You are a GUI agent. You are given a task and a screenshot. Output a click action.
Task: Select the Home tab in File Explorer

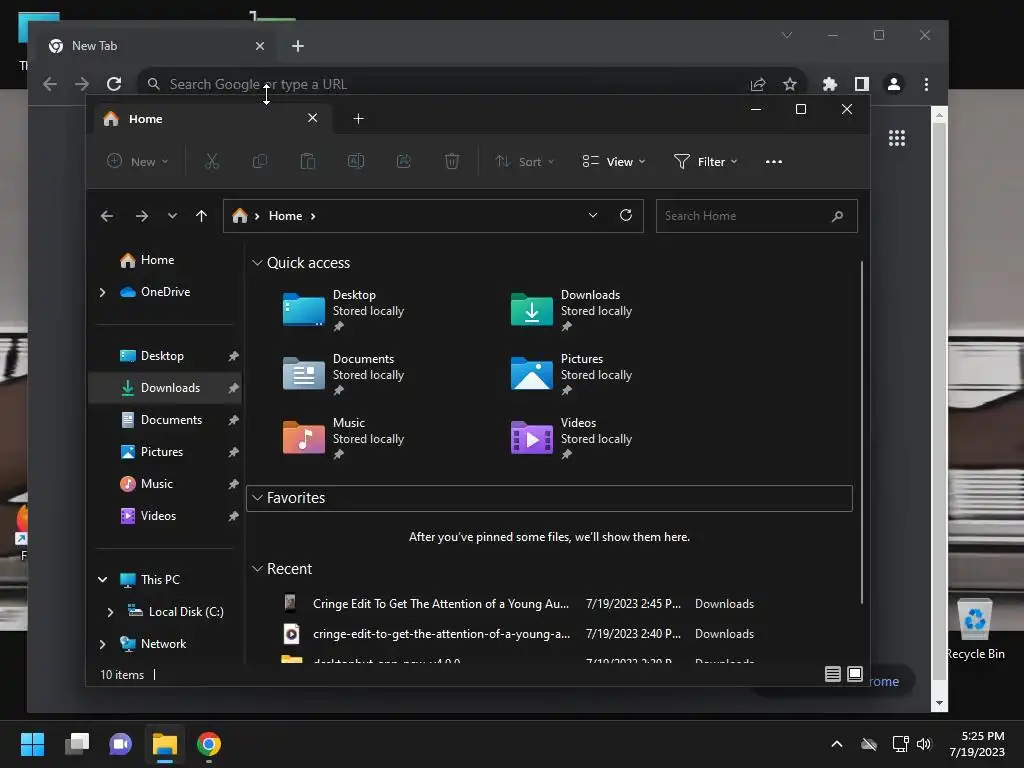212,118
